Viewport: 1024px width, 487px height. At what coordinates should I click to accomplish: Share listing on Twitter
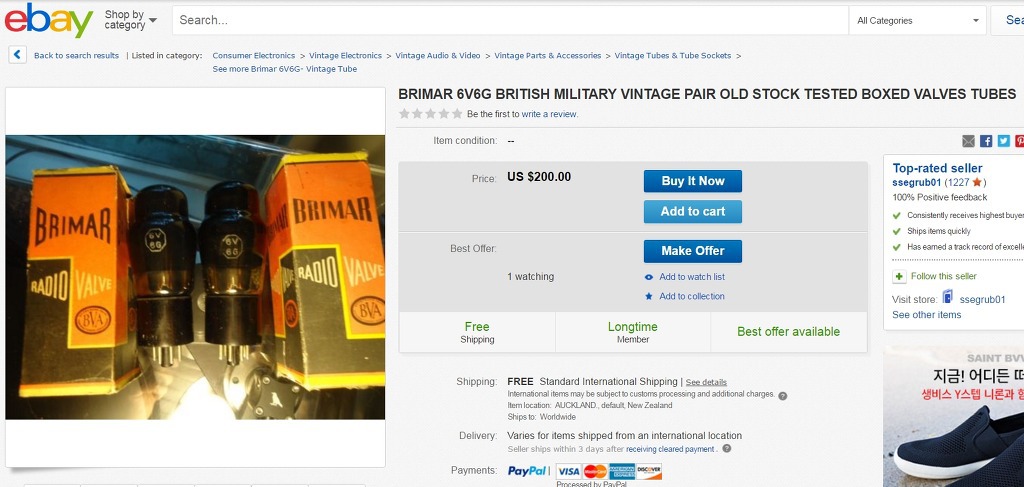(x=1003, y=141)
